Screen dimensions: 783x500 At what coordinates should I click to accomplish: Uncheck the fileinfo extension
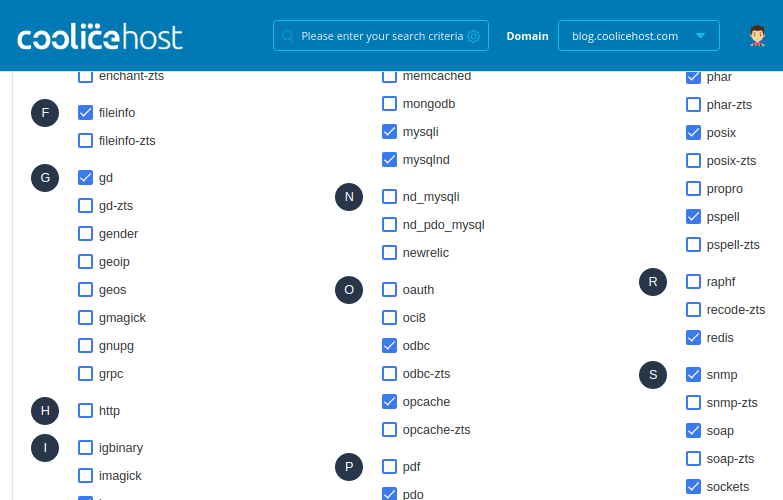pos(85,113)
